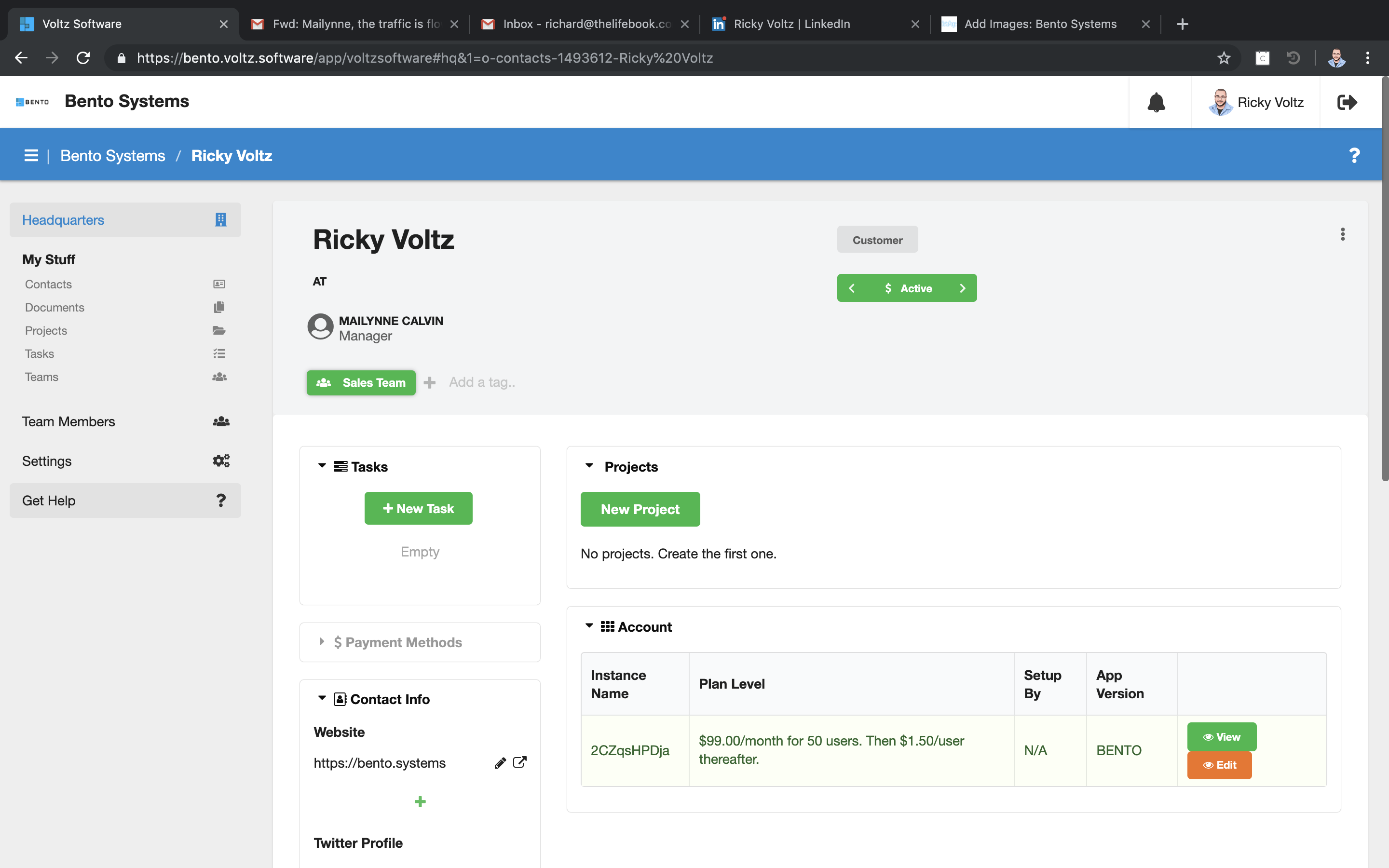Screen dimensions: 1389x868
Task: Open the three-dot options menu for contact
Action: tap(1342, 234)
